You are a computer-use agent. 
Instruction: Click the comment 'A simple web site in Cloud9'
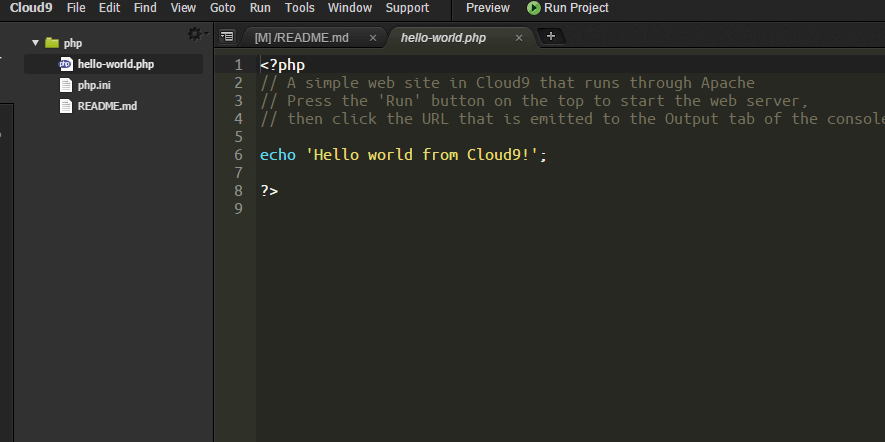[410, 83]
